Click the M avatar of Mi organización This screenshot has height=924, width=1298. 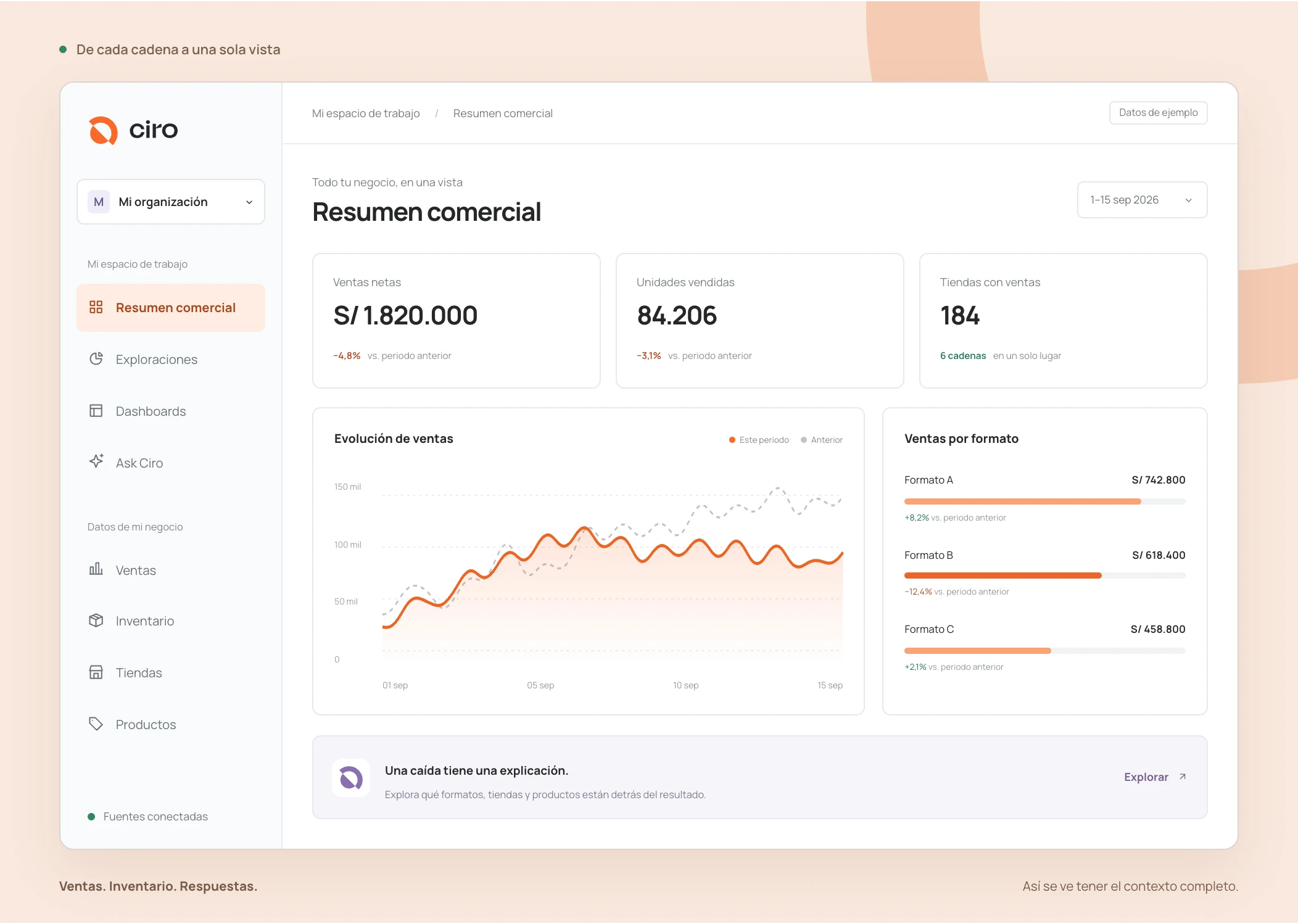(99, 202)
